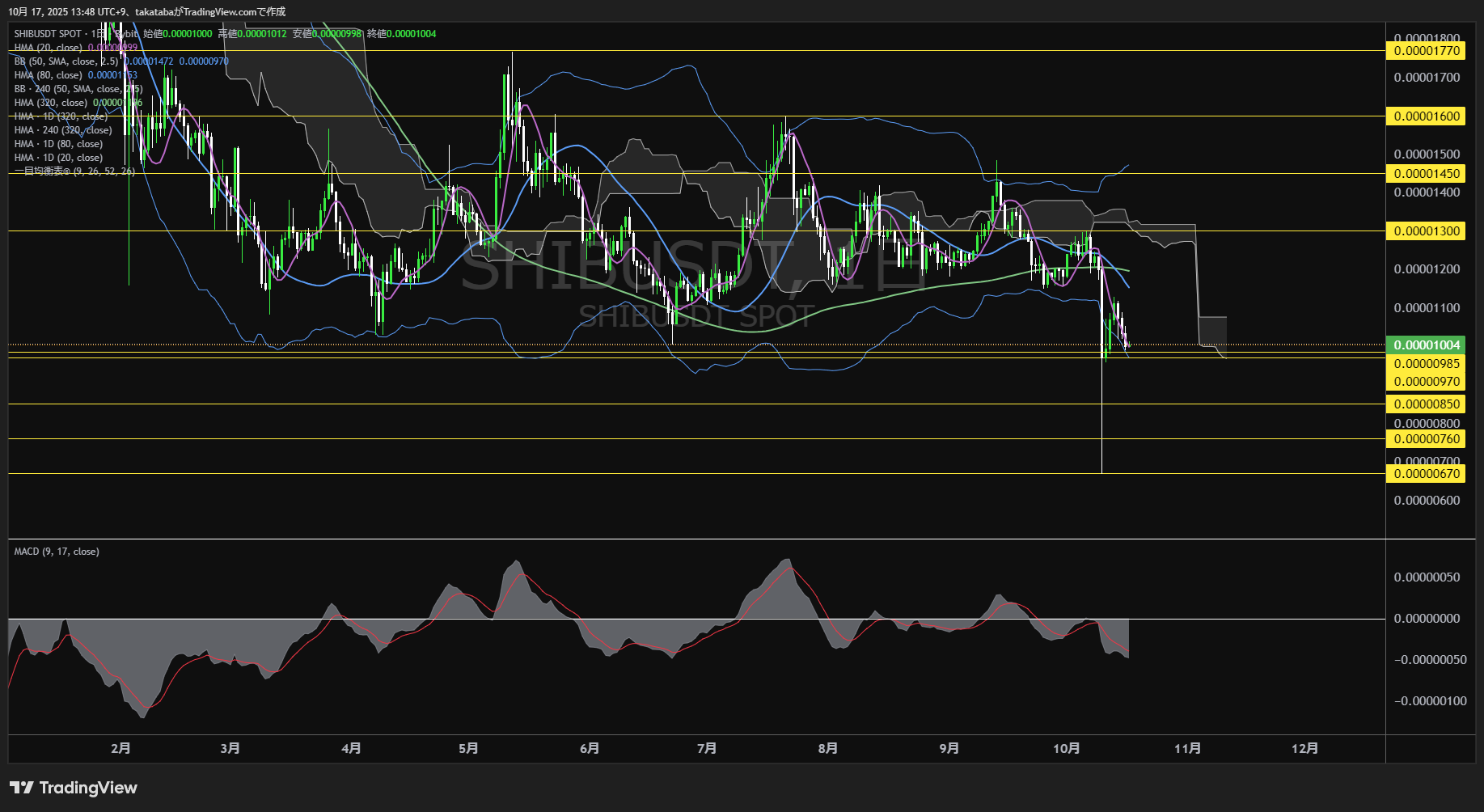Click the HMA · 1D (80, close) legend
This screenshot has width=1484, height=812.
(58, 144)
